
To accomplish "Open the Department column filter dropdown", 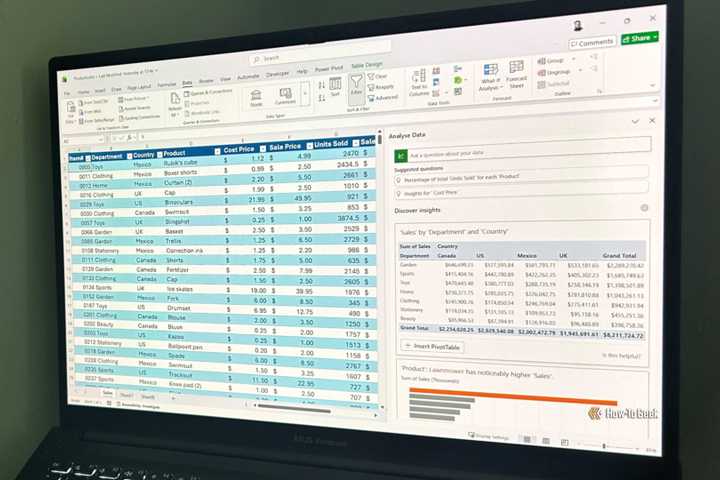I will click(x=129, y=156).
